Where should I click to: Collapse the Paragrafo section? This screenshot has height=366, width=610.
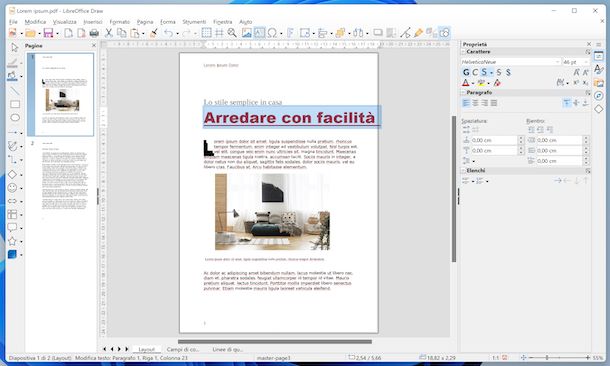463,93
